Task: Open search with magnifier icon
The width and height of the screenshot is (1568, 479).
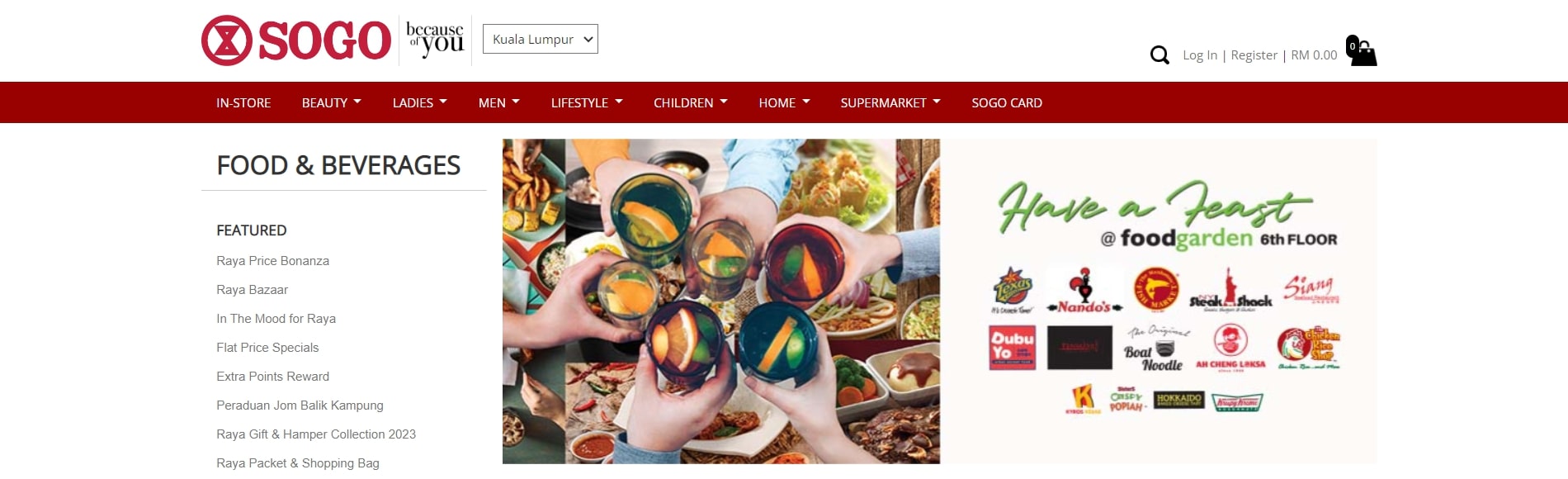Action: point(1159,55)
